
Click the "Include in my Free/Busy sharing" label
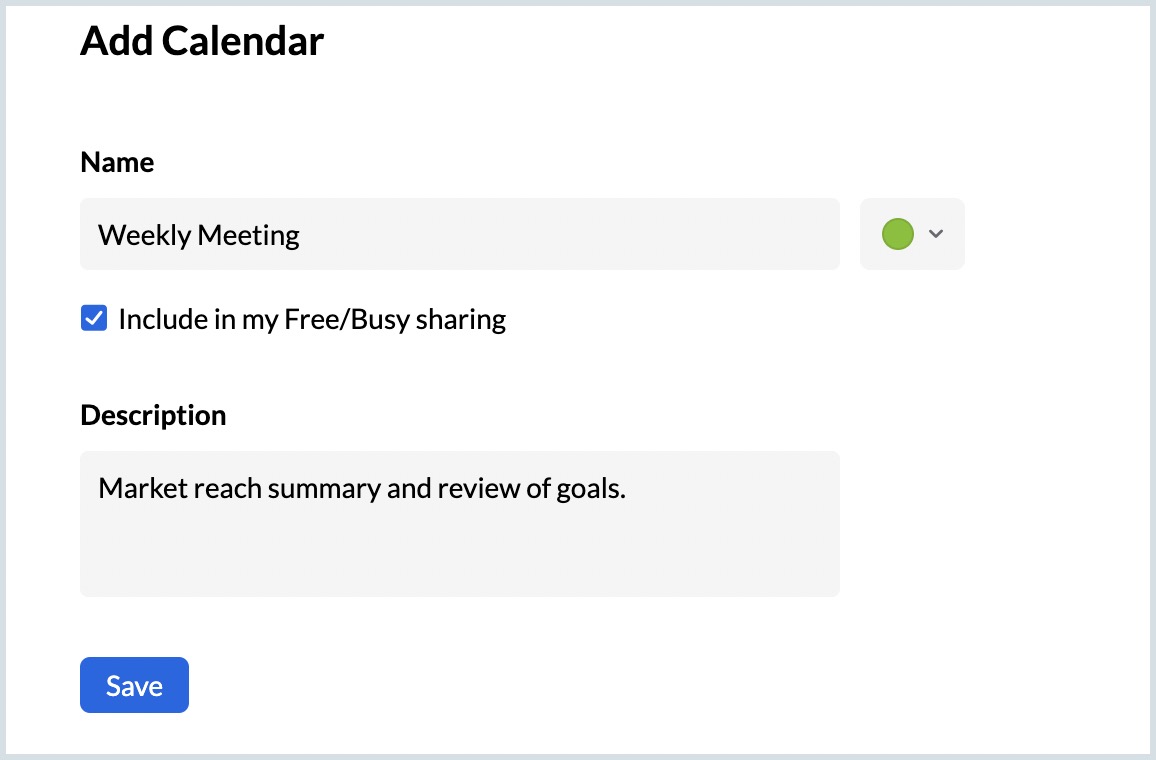click(312, 319)
